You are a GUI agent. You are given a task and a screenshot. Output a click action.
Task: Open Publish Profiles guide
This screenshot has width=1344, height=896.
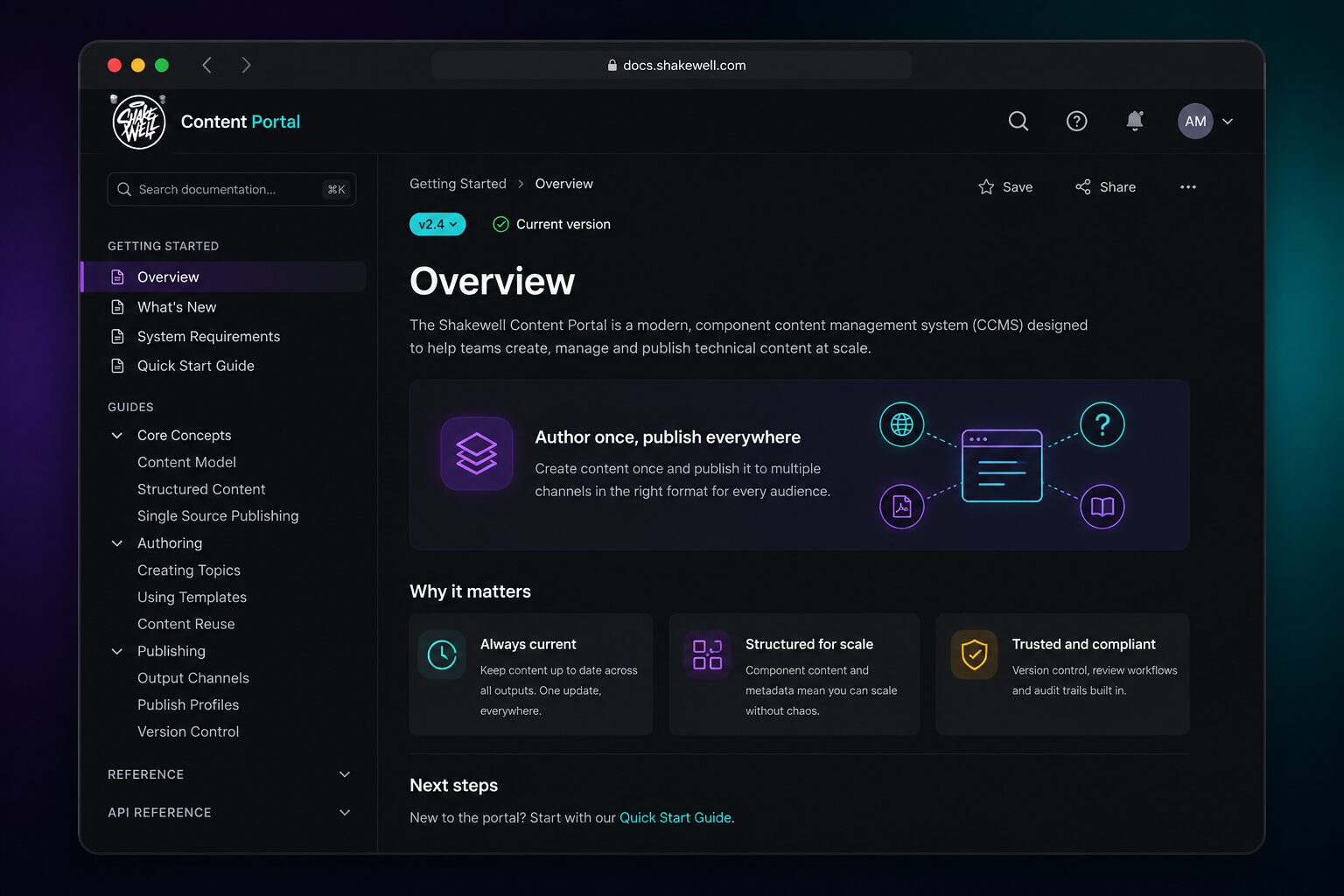pos(187,704)
